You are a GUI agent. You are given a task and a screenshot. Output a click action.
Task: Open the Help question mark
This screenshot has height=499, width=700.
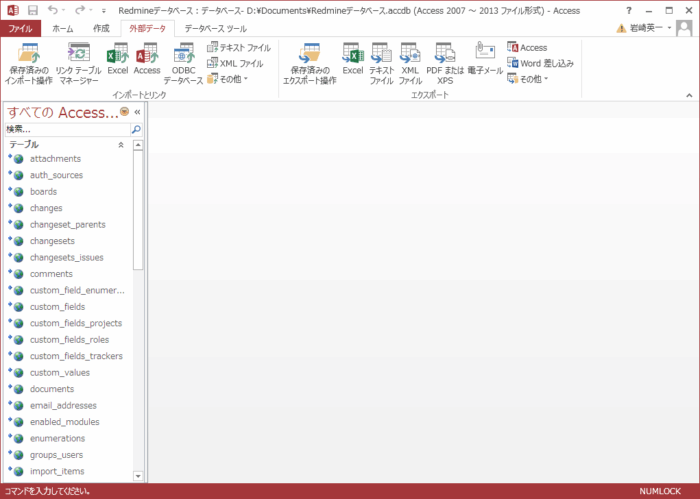coord(629,10)
